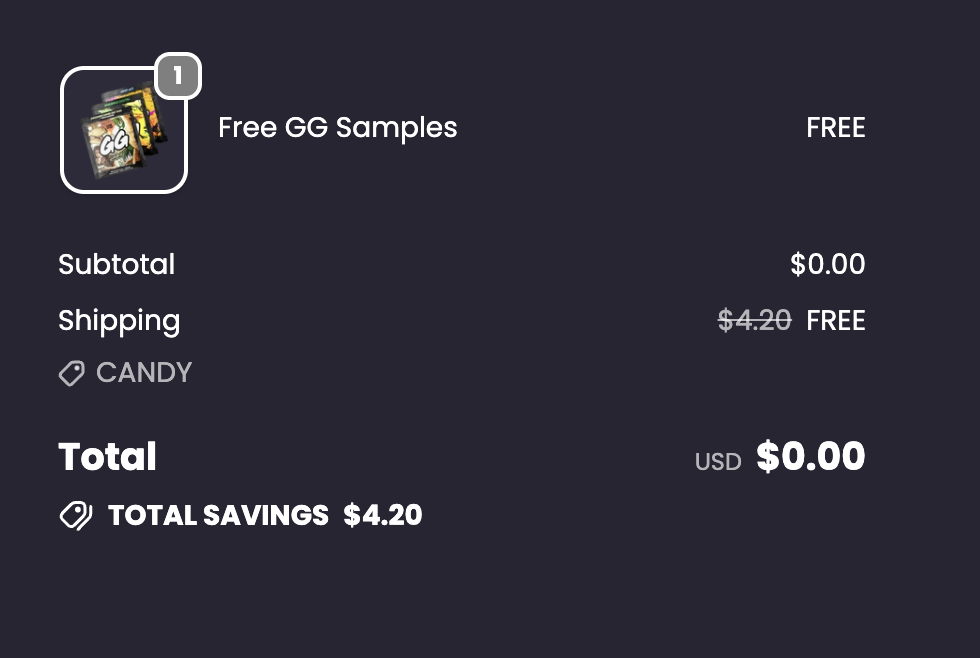Click the FREE shipping cost value
The width and height of the screenshot is (980, 658).
[x=835, y=321]
